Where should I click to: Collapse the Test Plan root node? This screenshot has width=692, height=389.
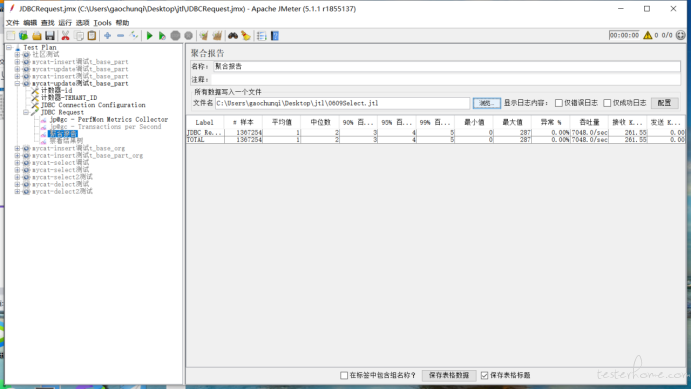point(9,47)
